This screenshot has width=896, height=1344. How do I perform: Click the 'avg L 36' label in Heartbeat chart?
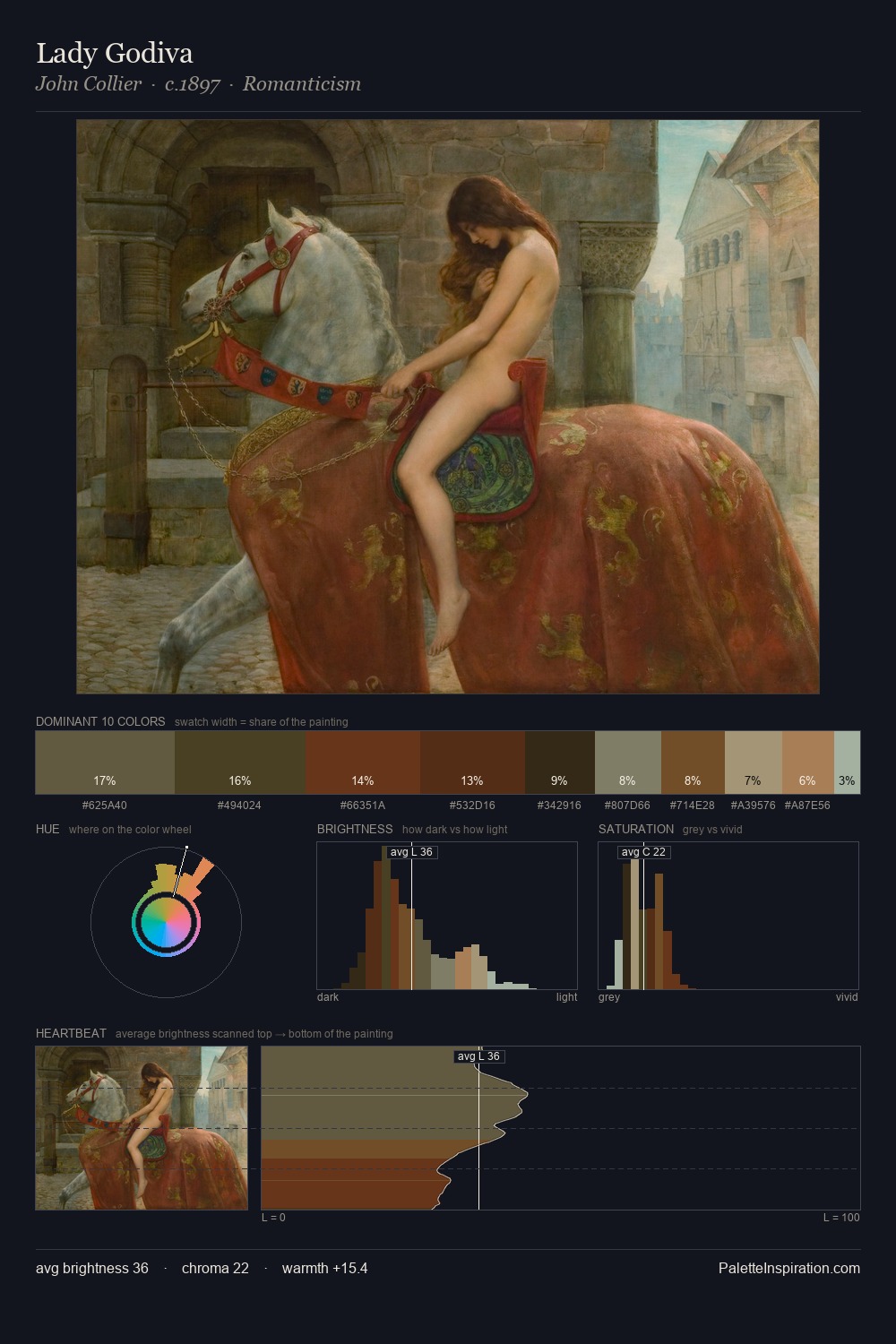pyautogui.click(x=479, y=1056)
